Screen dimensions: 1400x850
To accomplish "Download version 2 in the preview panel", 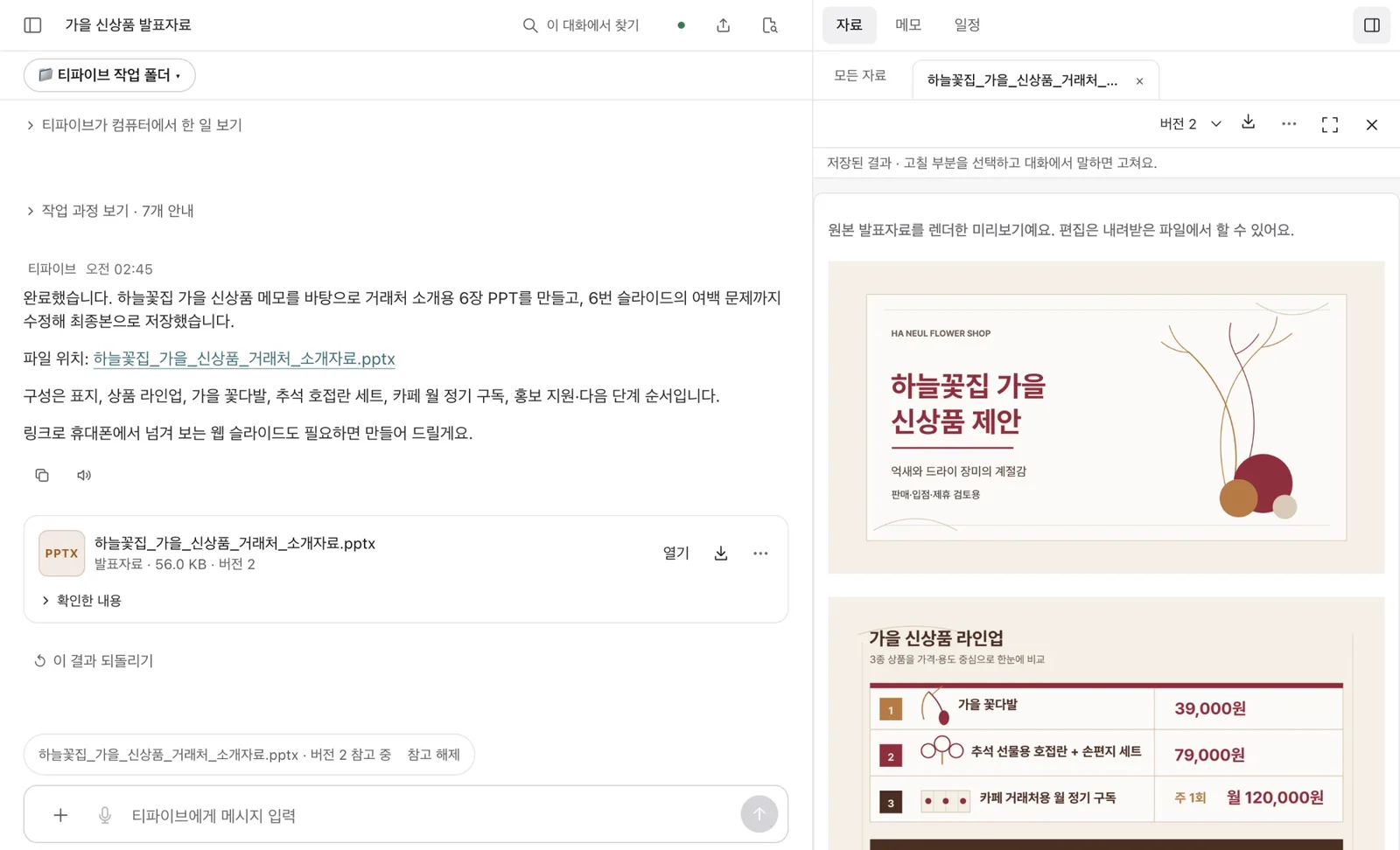I will pos(1249,122).
